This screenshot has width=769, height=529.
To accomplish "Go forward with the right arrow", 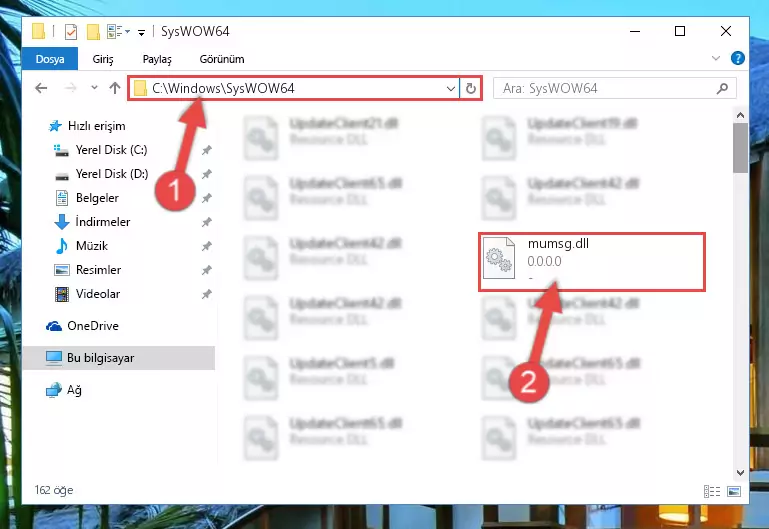I will click(x=71, y=88).
